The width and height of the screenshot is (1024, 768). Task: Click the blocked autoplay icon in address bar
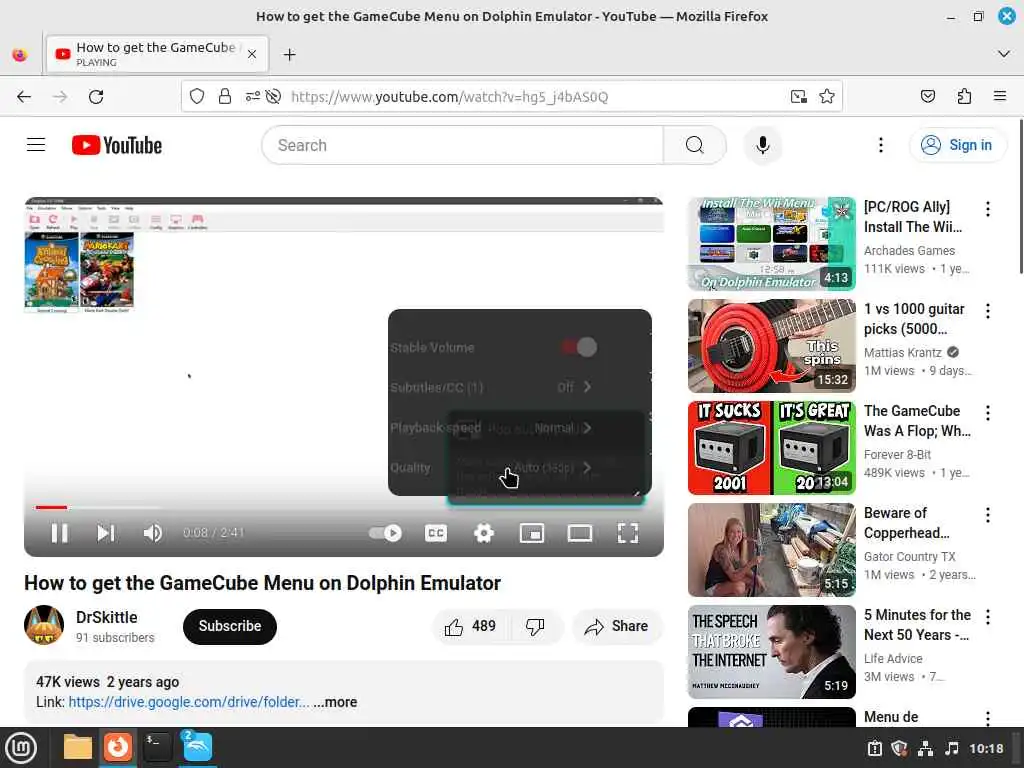pos(274,97)
